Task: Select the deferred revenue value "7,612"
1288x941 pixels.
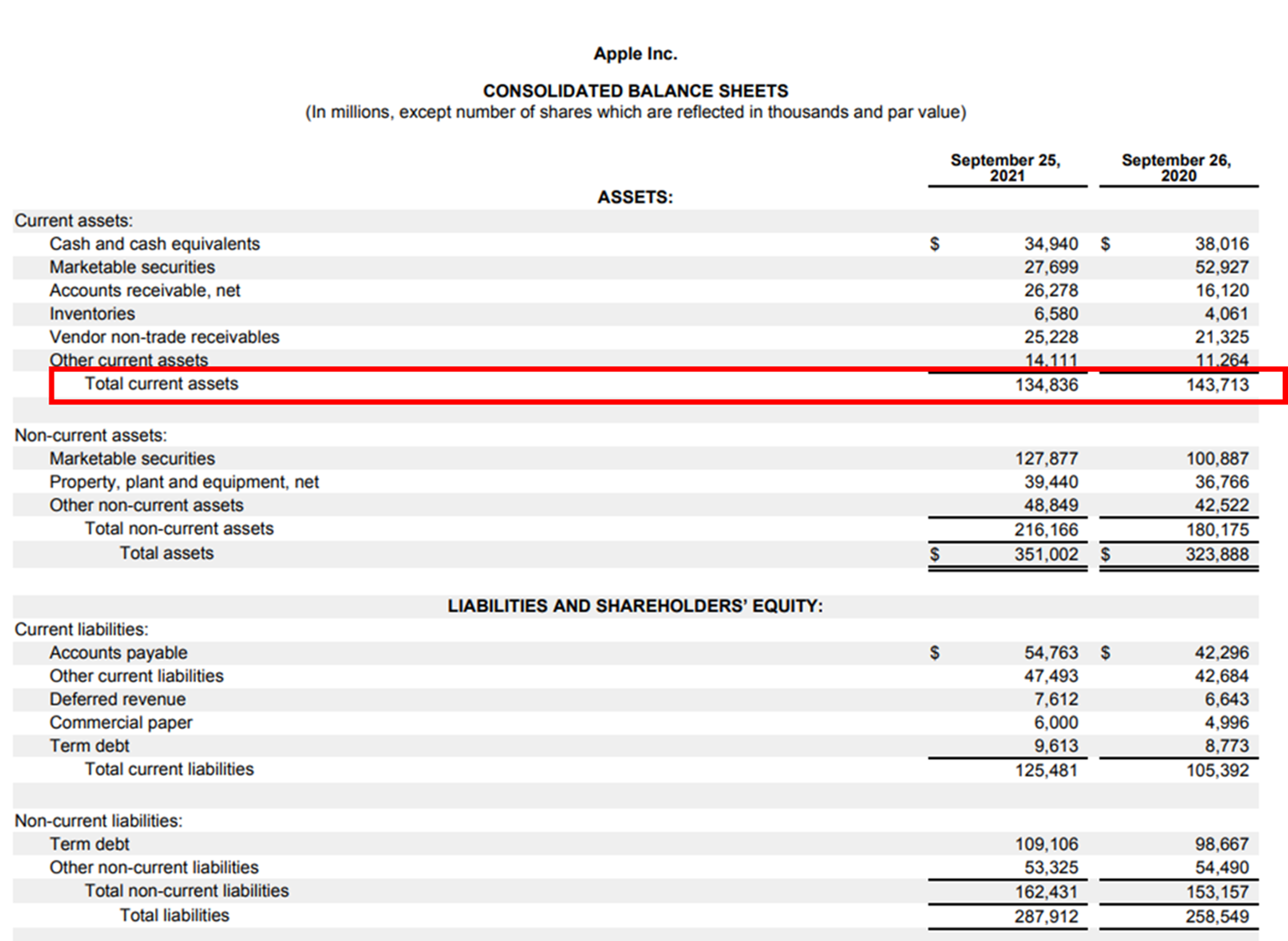Action: [x=1056, y=700]
